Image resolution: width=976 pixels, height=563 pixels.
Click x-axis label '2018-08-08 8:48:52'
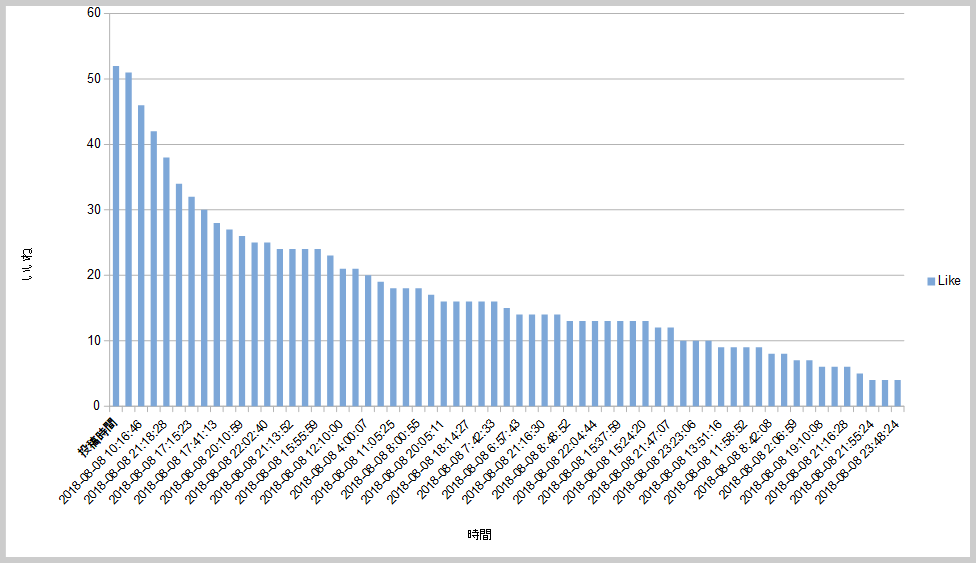(531, 459)
